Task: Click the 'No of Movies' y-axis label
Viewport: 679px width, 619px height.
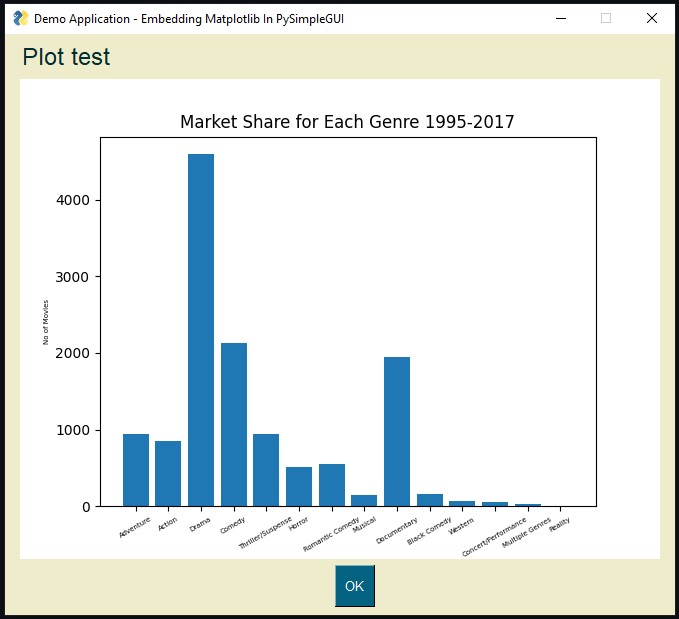Action: (46, 322)
